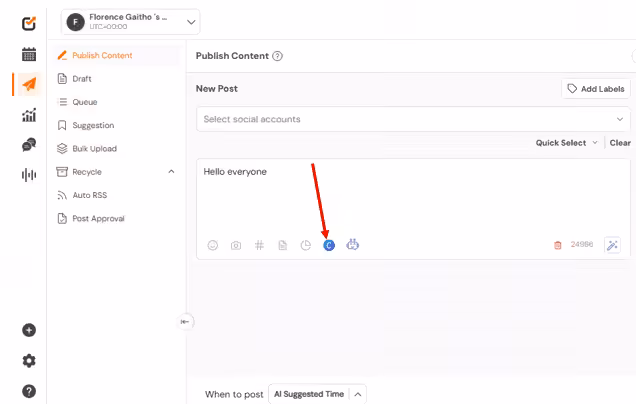Screen dimensions: 636x404
Task: Click the Add Labels button
Action: pos(596,89)
